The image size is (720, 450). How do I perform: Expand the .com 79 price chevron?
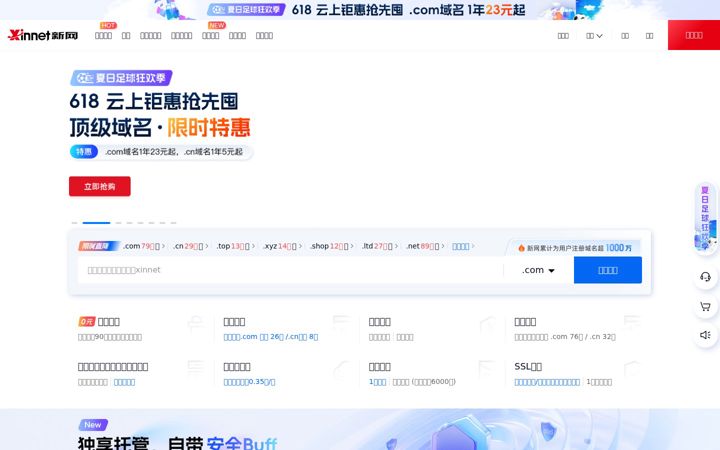[x=163, y=246]
